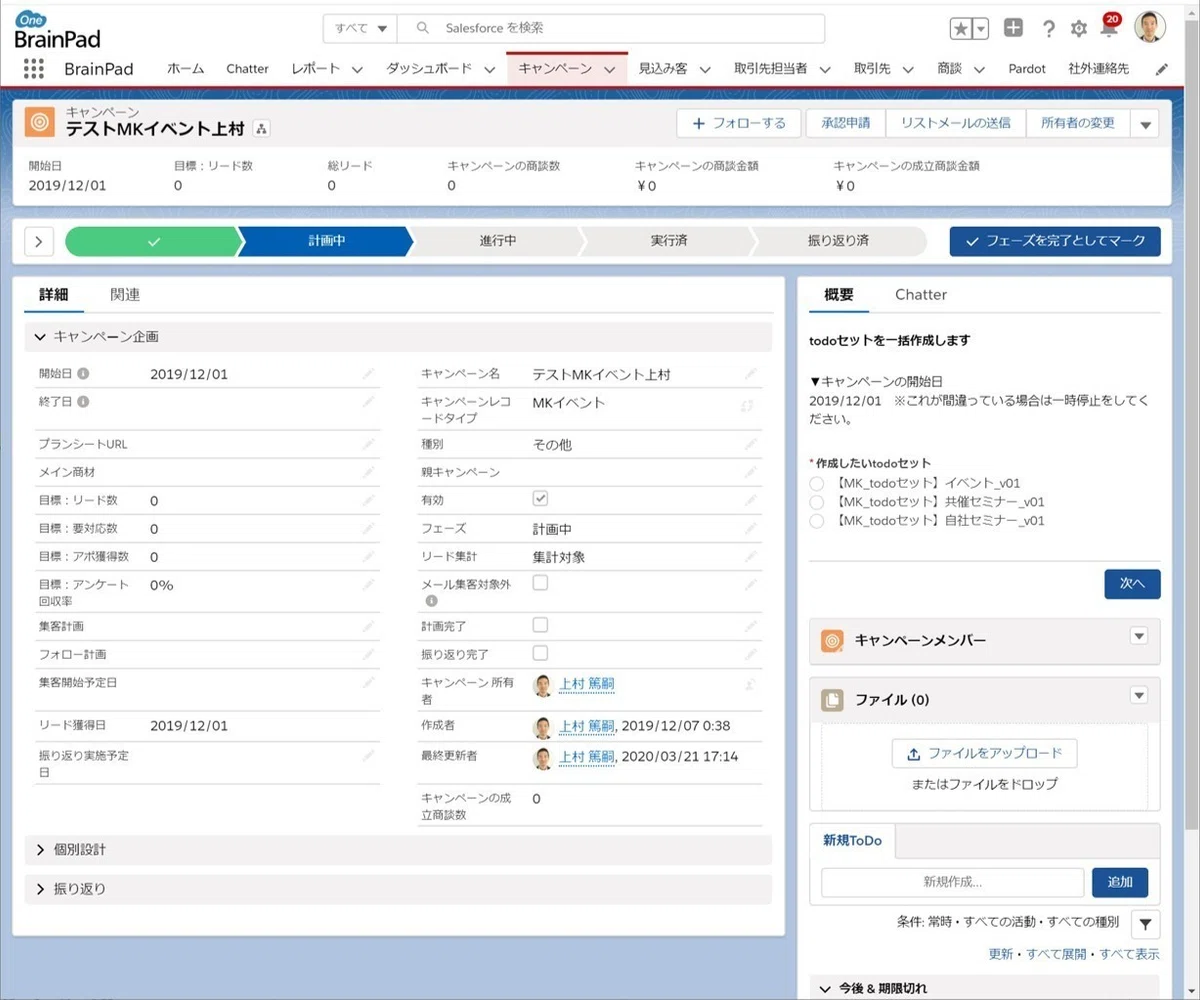Click the 終了日 info help icon
Image resolution: width=1200 pixels, height=1000 pixels.
(x=83, y=401)
